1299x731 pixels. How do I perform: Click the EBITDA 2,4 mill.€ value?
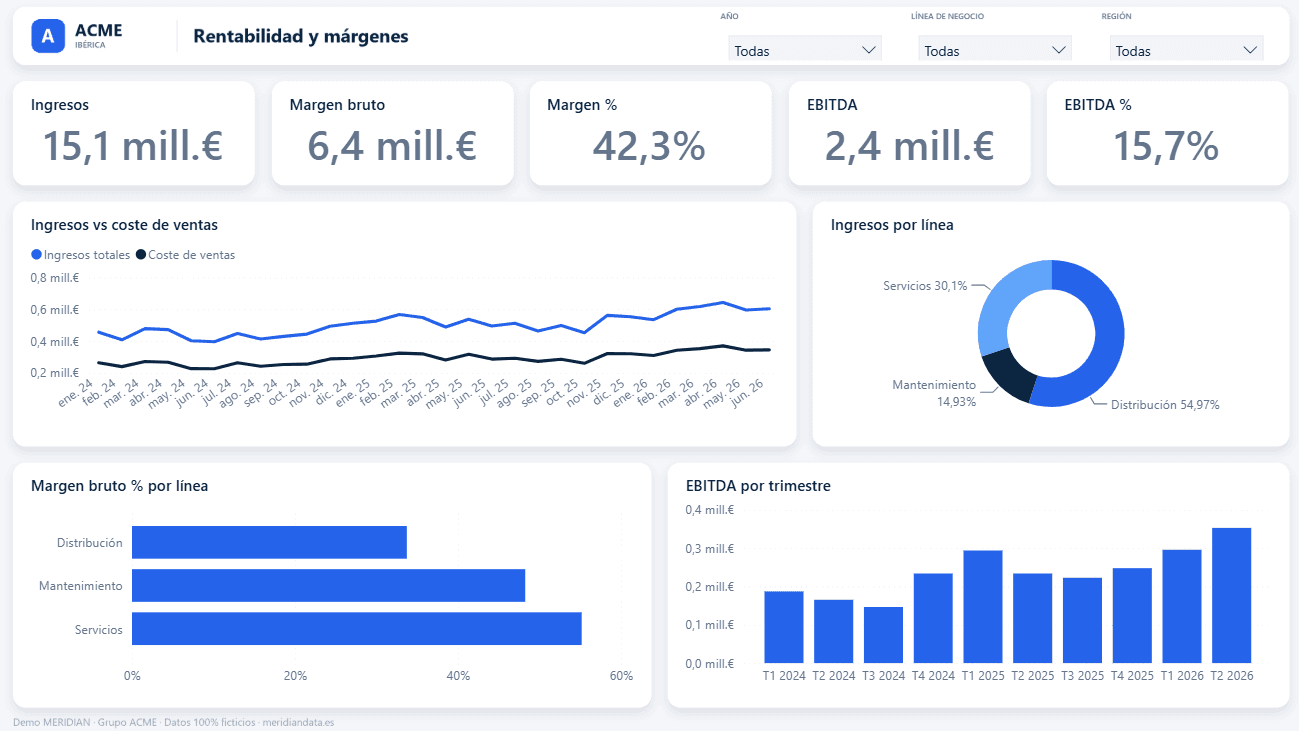(909, 147)
